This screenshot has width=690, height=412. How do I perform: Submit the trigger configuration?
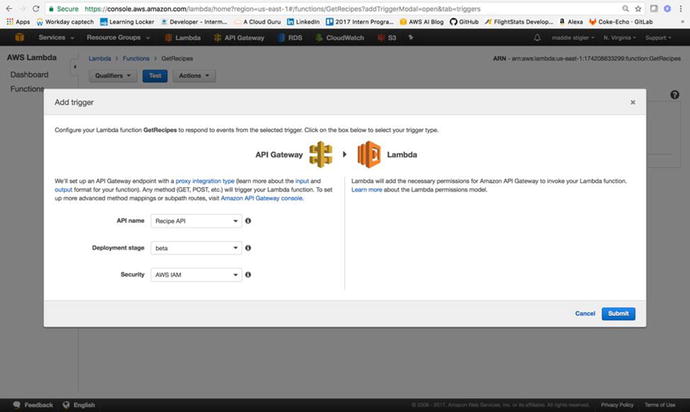coord(618,313)
